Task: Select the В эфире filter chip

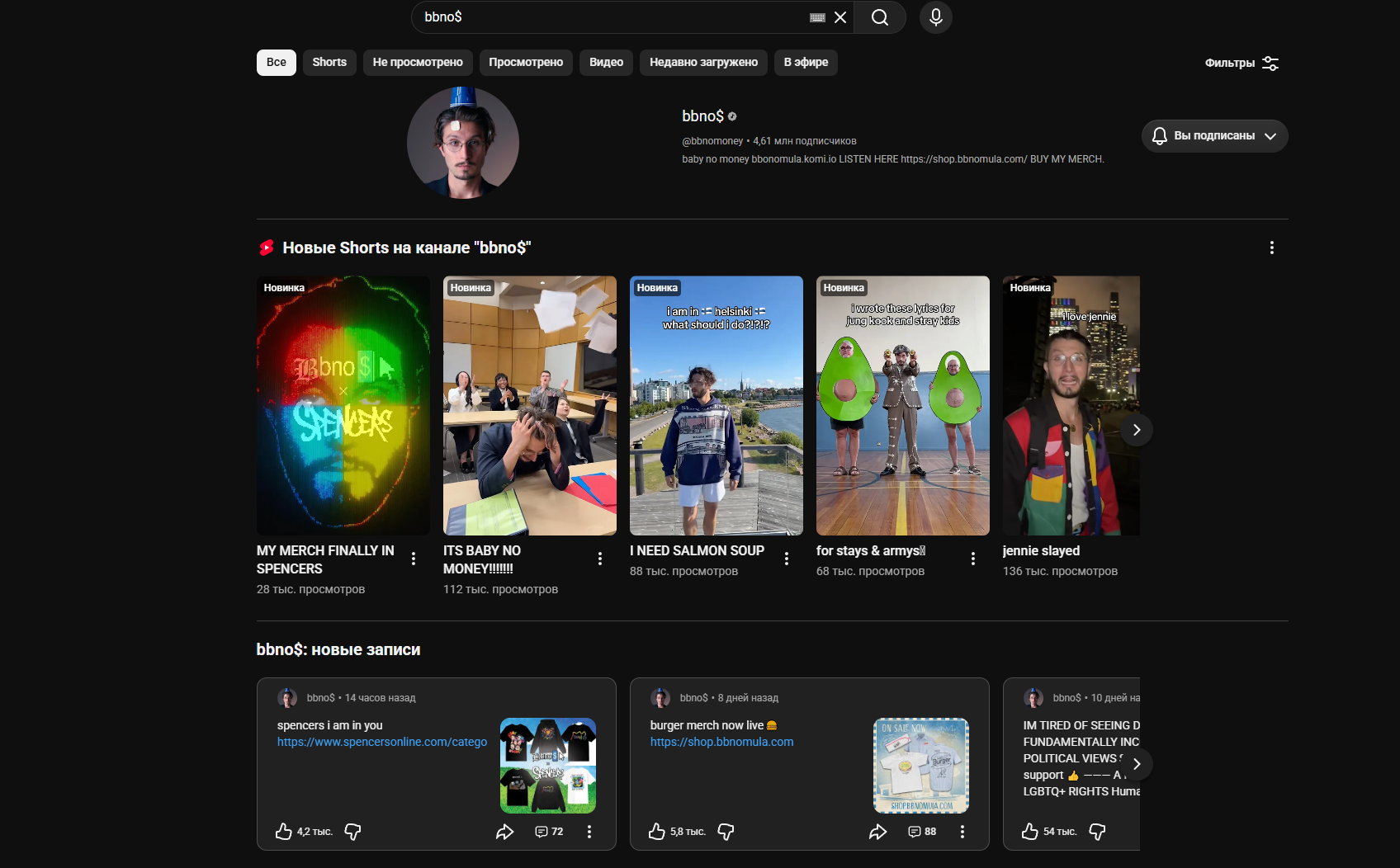Action: coord(806,63)
